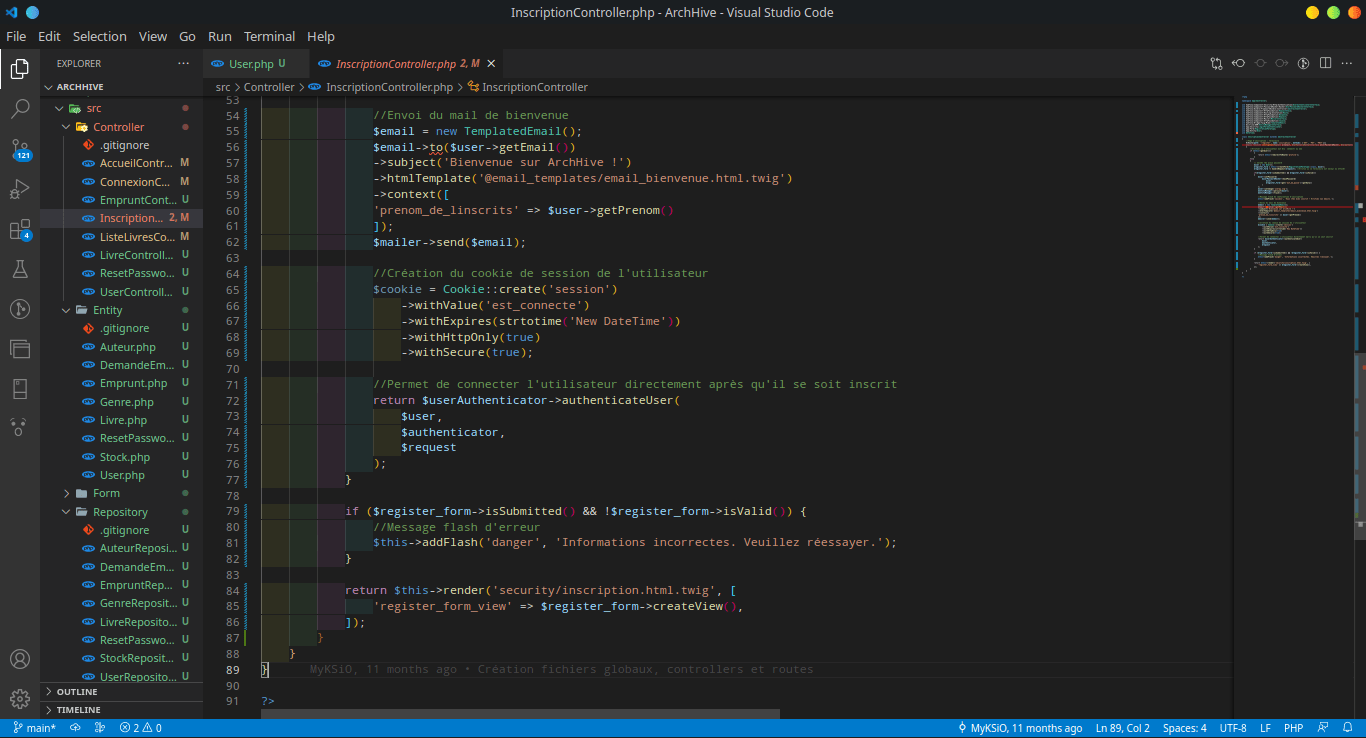
Task: Open Source Control view with 121 changes
Action: (20, 149)
